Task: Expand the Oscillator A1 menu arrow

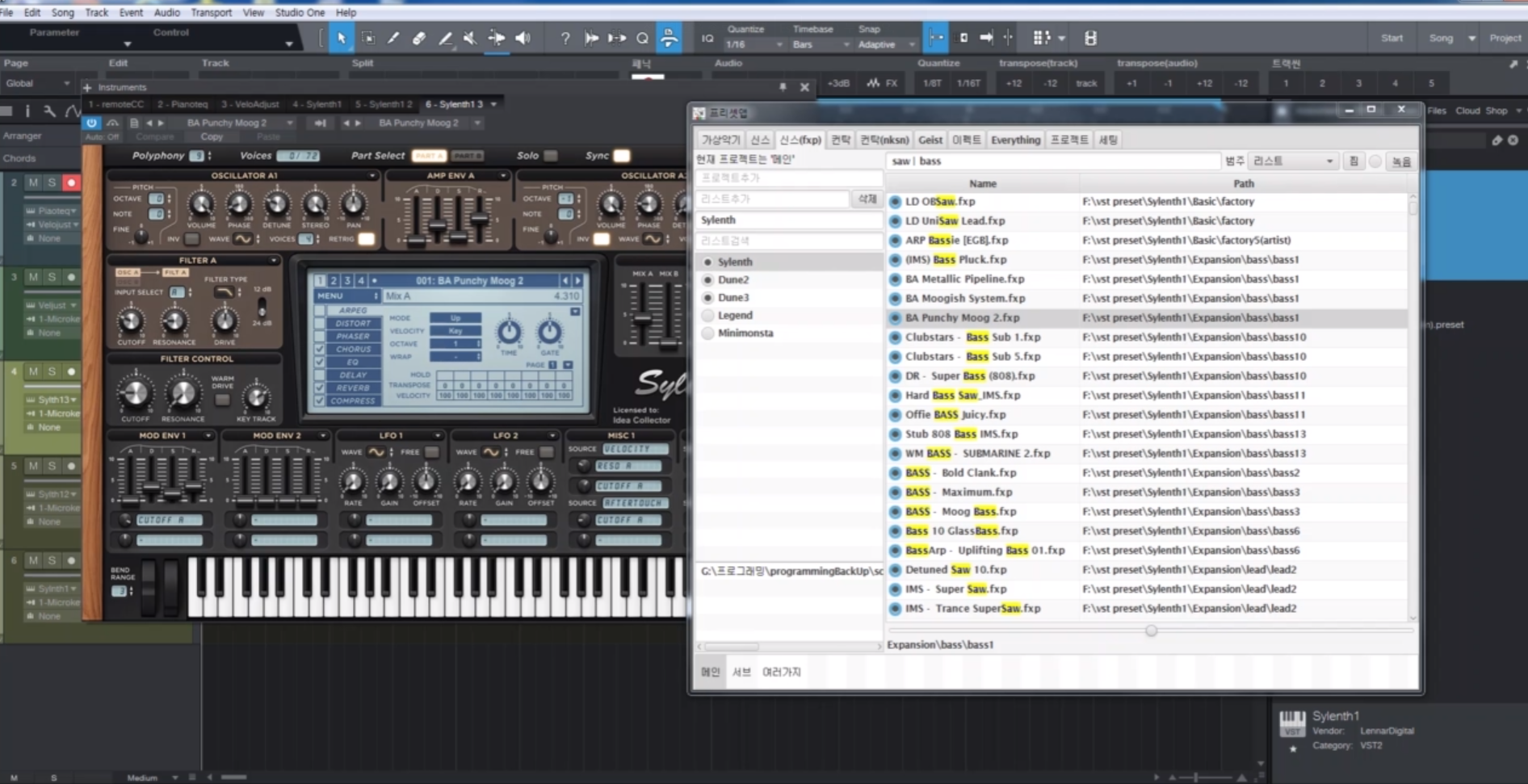Action: click(372, 175)
